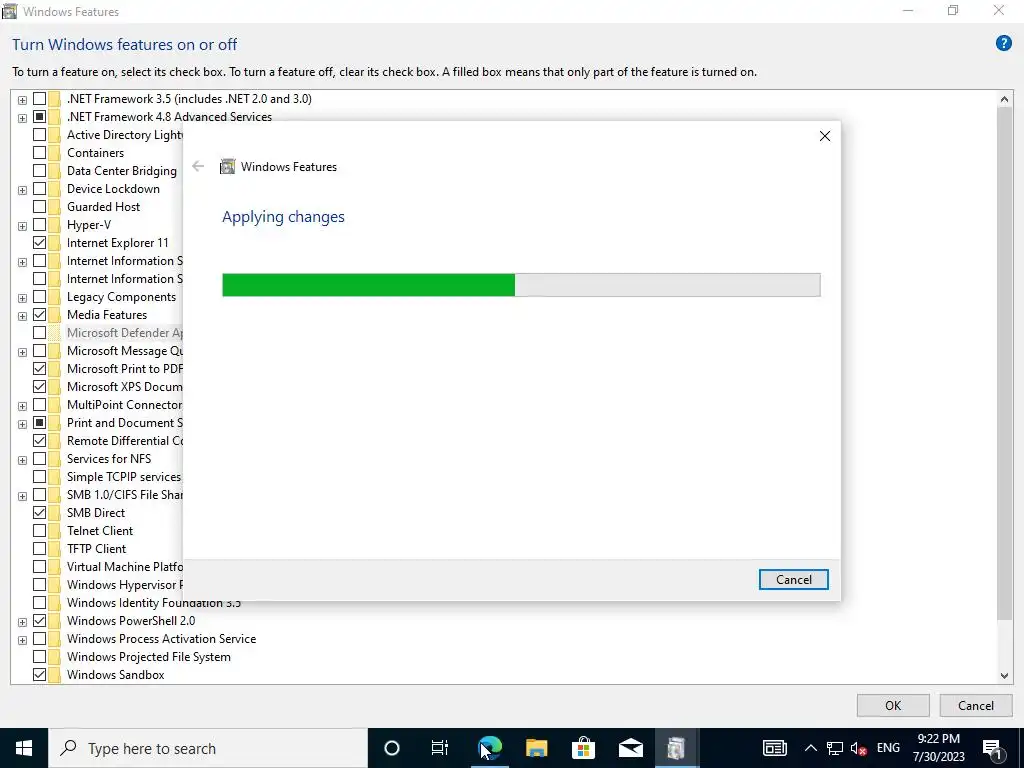The width and height of the screenshot is (1024, 768).
Task: Open the notification center icon
Action: (993, 749)
